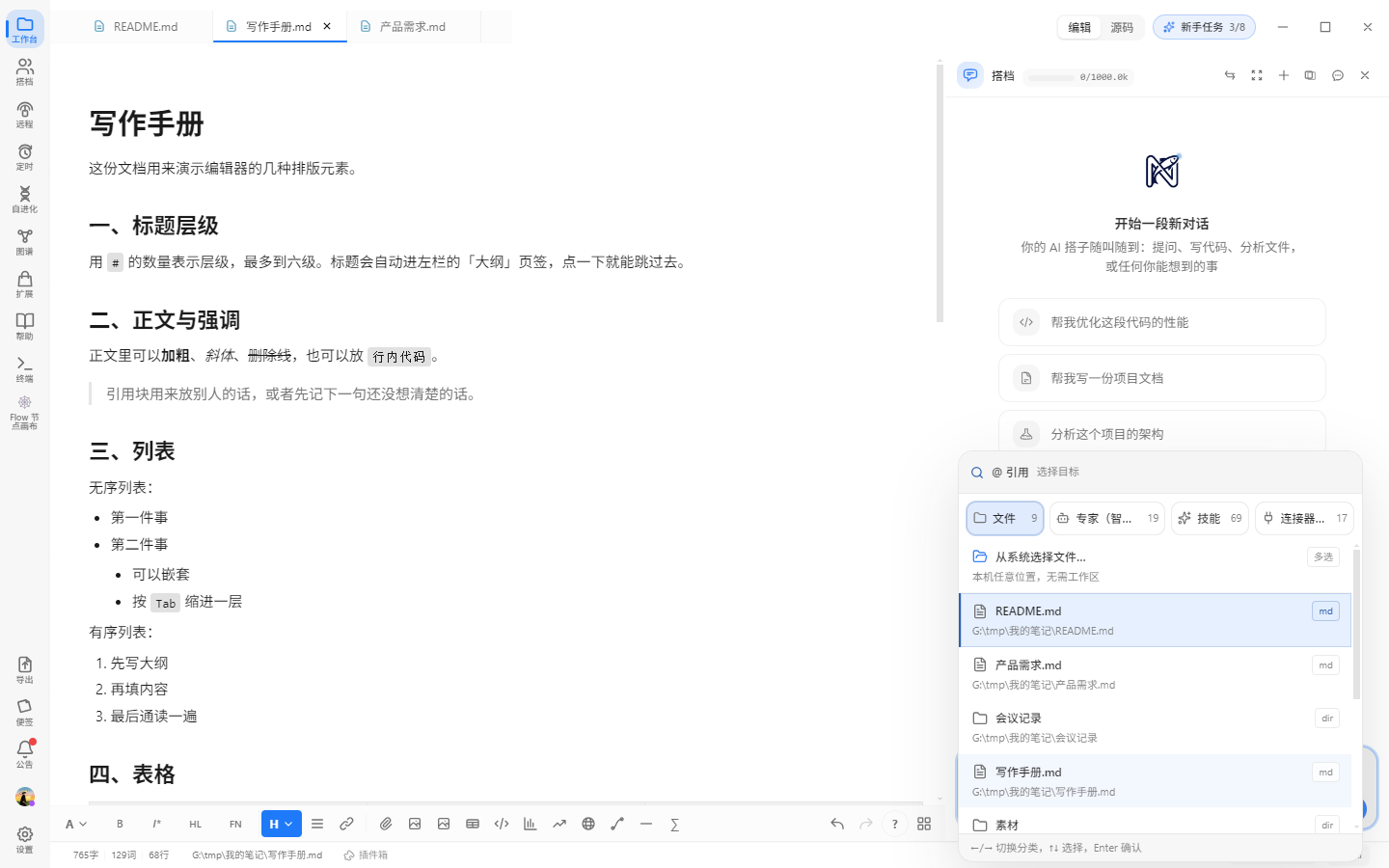Undo the last edit with the undo arrow
The height and width of the screenshot is (868, 1389).
837,824
